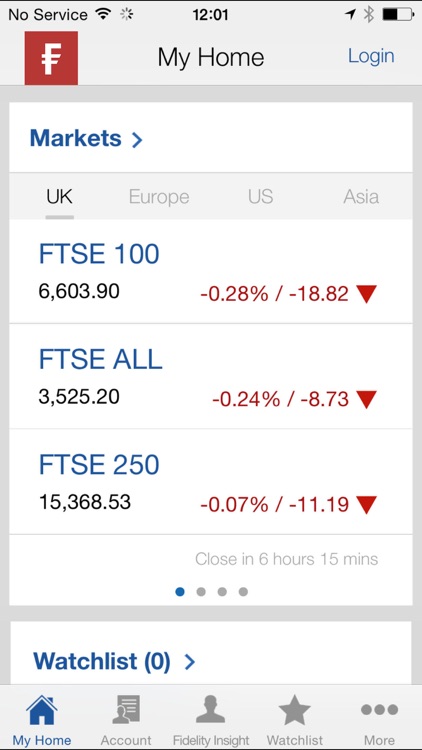Tap the FTSE ALL red down arrow

[367, 399]
